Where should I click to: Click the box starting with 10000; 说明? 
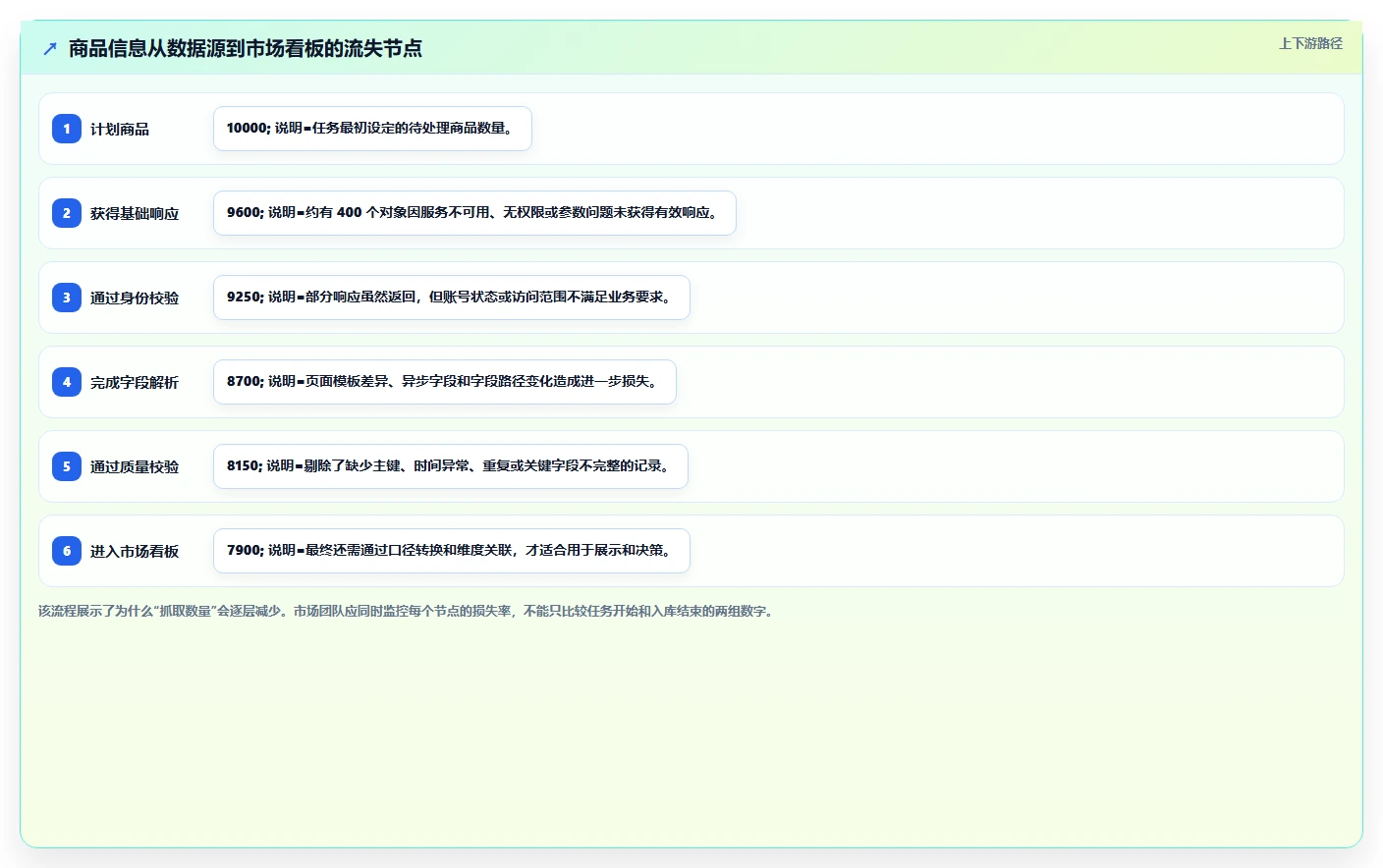point(372,129)
